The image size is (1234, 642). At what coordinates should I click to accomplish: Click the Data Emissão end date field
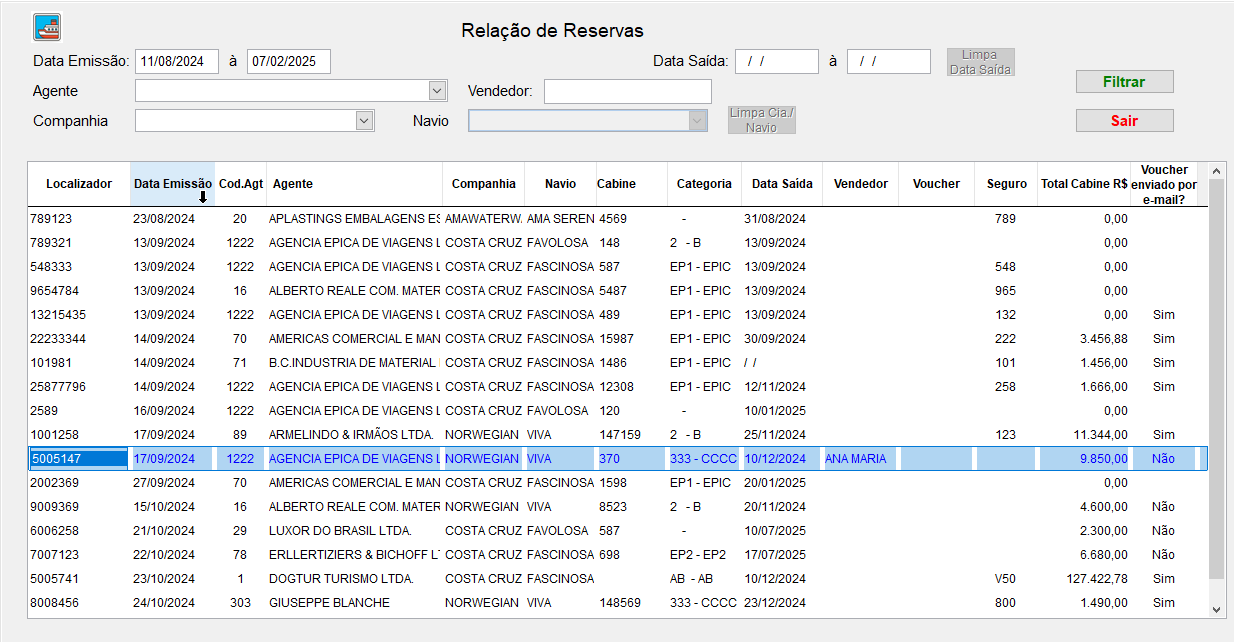click(288, 61)
